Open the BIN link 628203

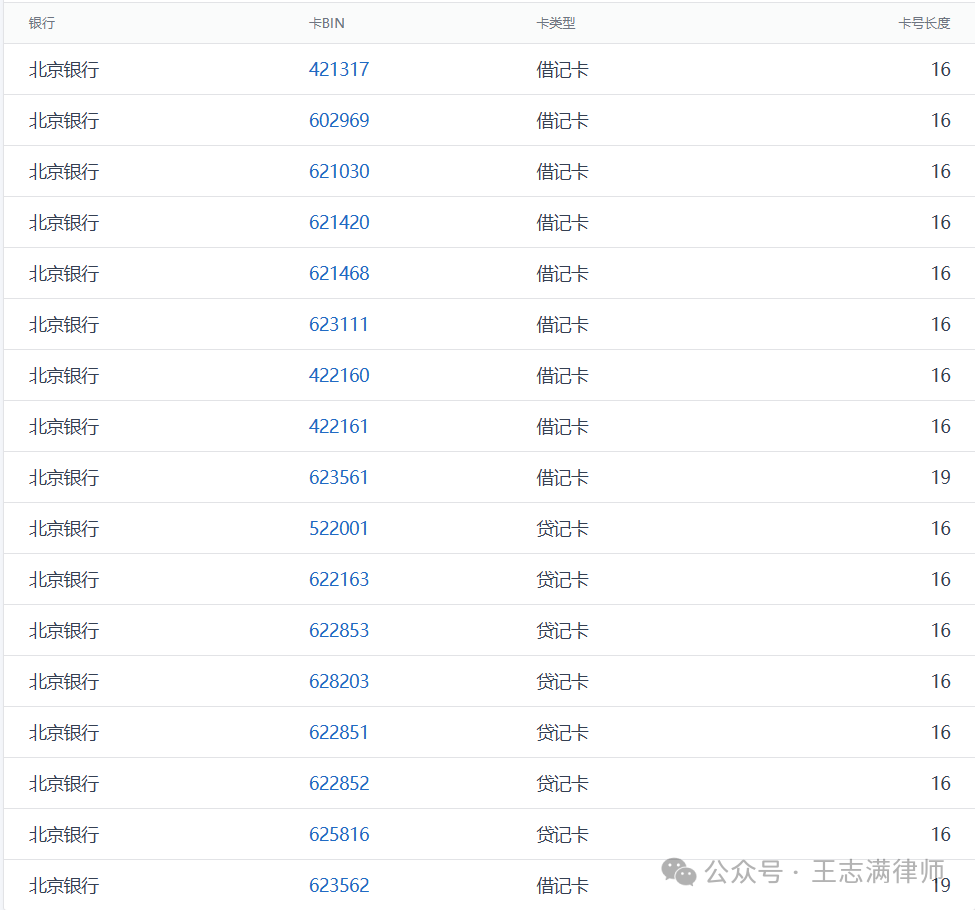[339, 681]
